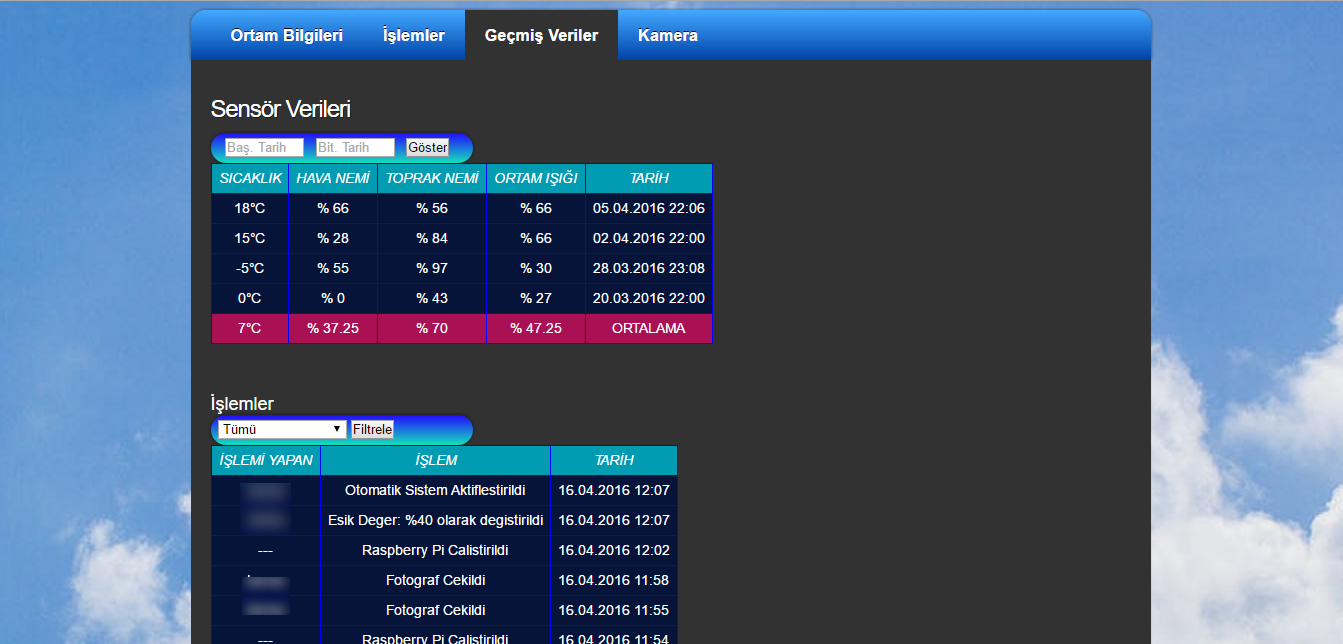Click the ORTAM IŞIĞI column header
The height and width of the screenshot is (644, 1343).
click(536, 179)
